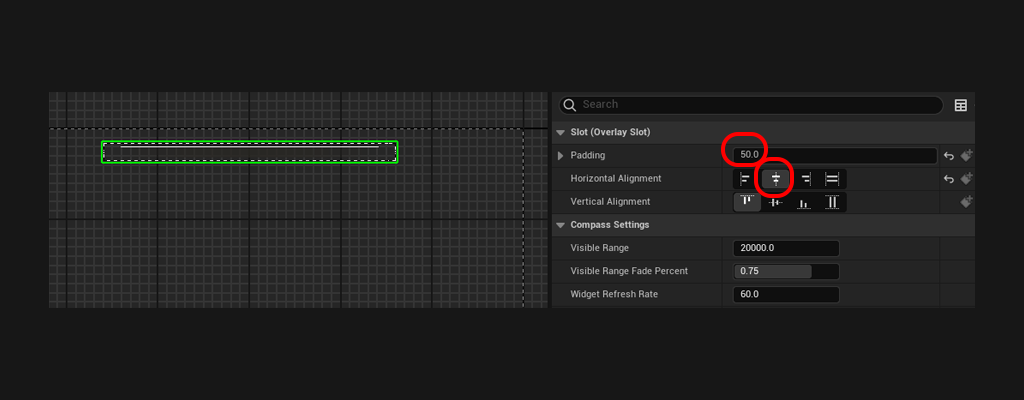Screen dimensions: 1024x400
Task: Click the Vertical Alignment label
Action: tap(610, 202)
